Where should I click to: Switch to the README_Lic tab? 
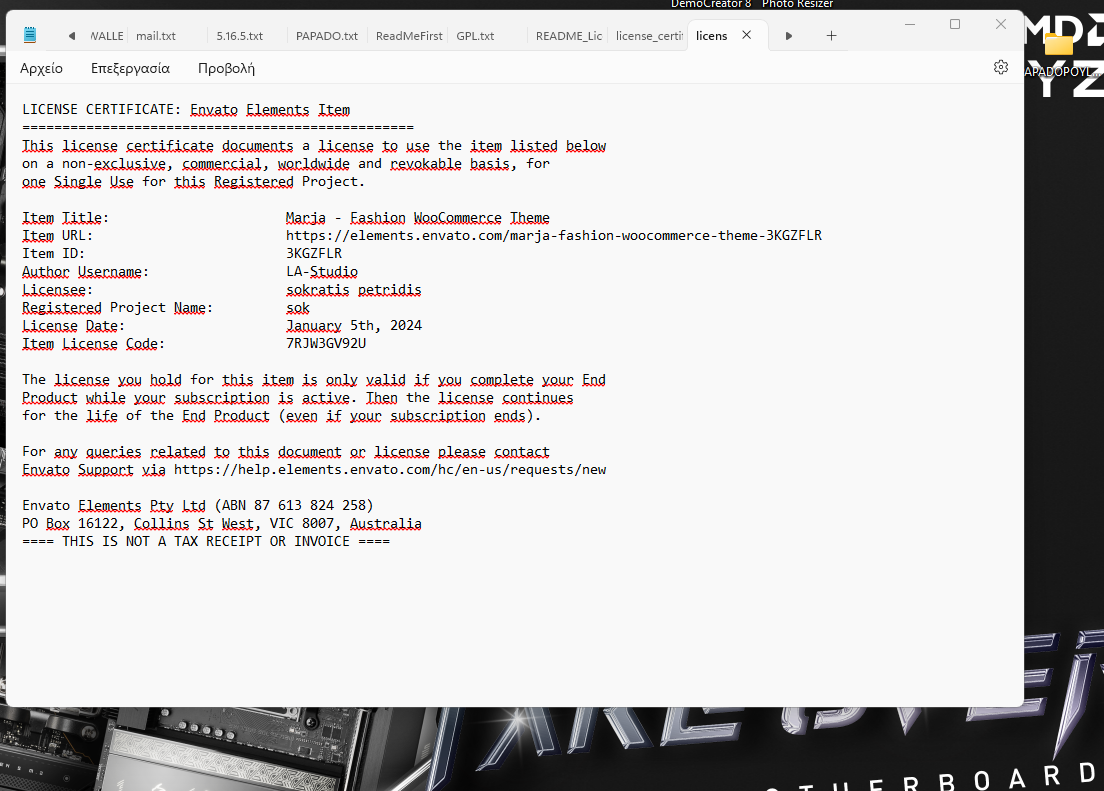point(569,36)
